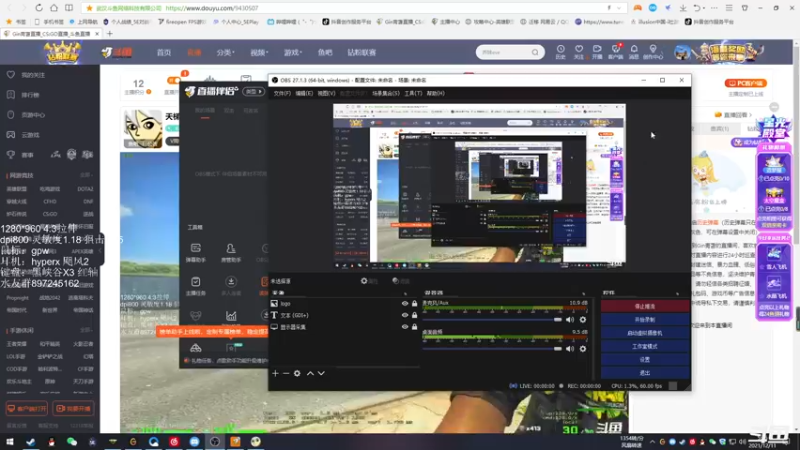
Task: Move the source down with the down arrow
Action: tap(321, 373)
